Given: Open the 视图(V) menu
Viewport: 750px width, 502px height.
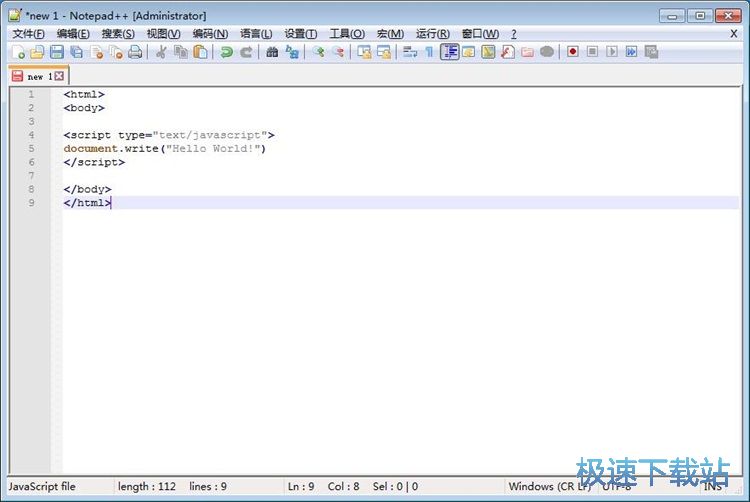Looking at the screenshot, I should tap(164, 34).
